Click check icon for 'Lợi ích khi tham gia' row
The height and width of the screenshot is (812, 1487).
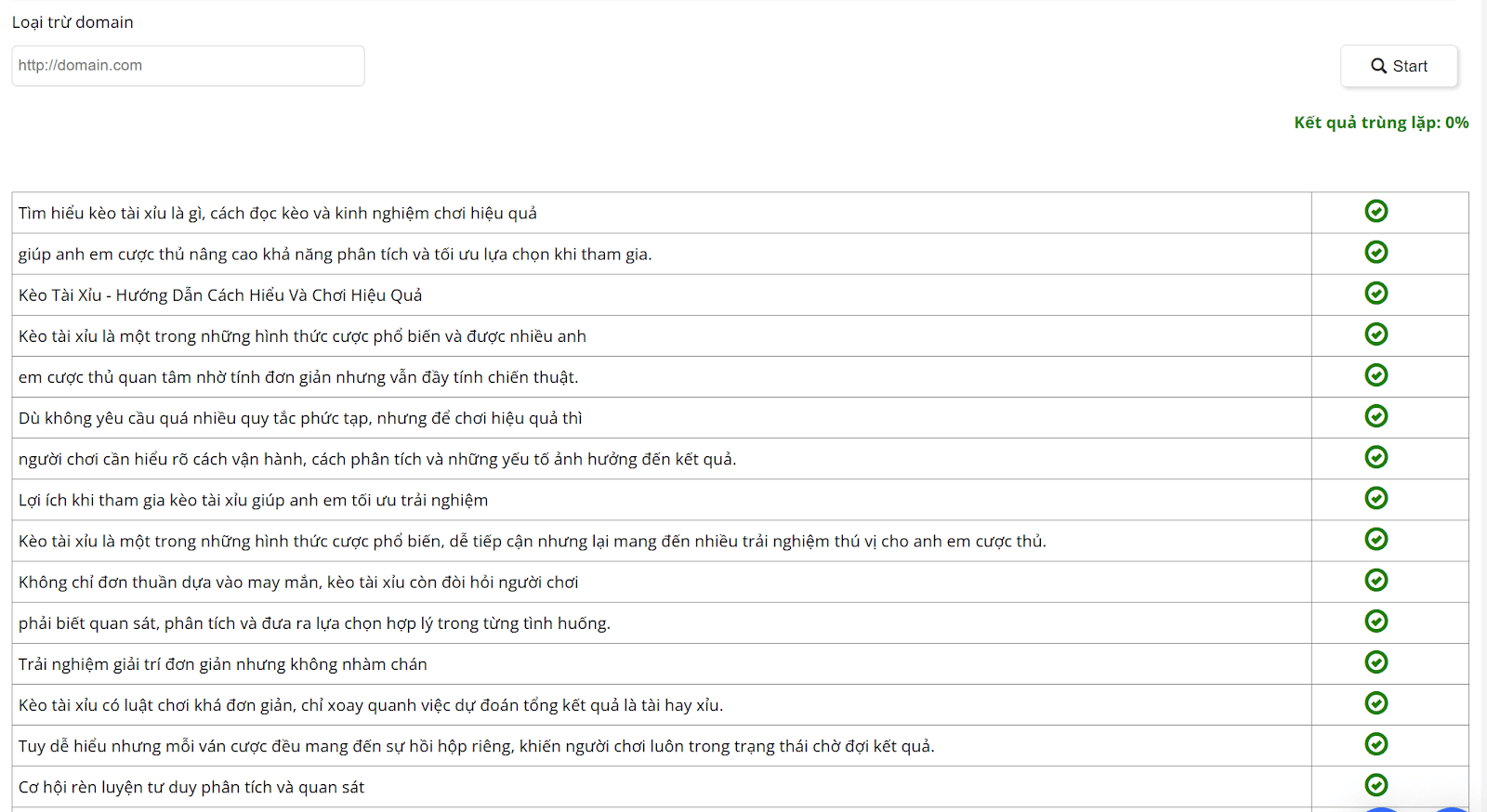(x=1376, y=499)
